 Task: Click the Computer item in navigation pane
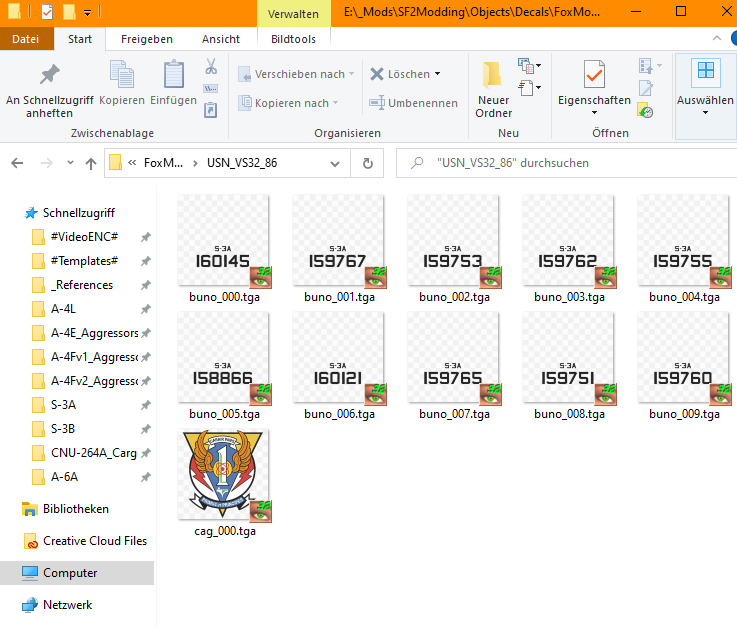click(77, 573)
